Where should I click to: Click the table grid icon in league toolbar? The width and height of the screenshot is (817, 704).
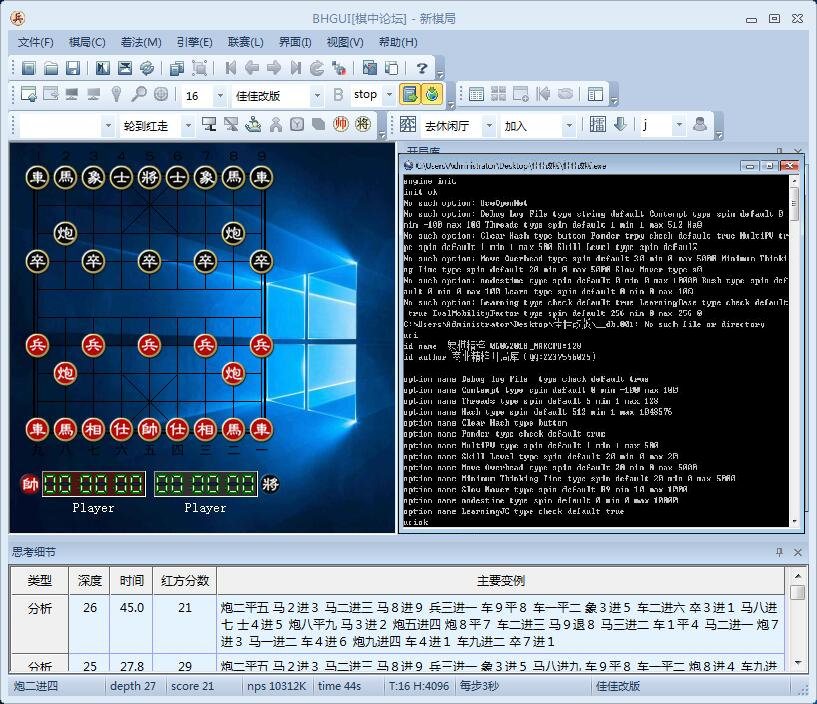pos(476,94)
